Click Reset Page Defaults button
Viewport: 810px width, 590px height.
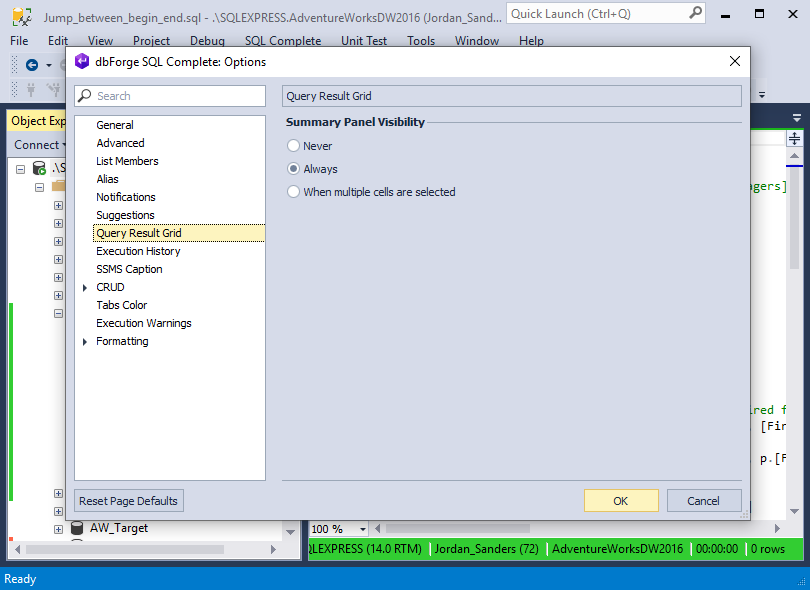click(129, 501)
